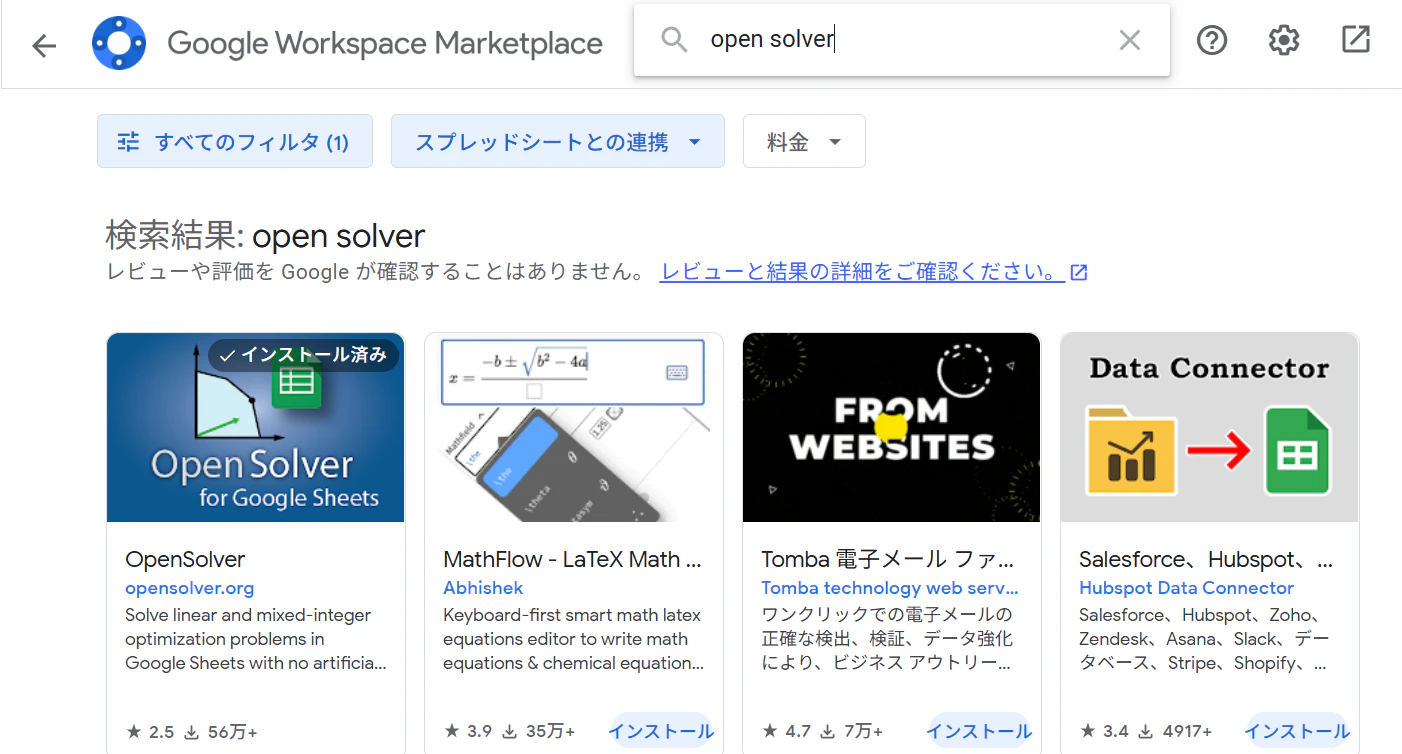Image resolution: width=1402 pixels, height=754 pixels.
Task: Open Marketplace in a new window icon
Action: (1356, 40)
